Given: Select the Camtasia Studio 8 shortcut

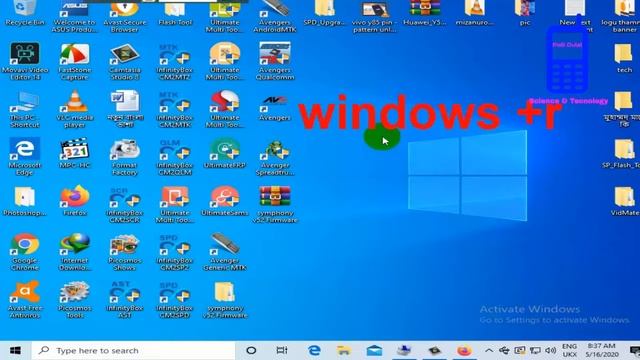Looking at the screenshot, I should (124, 60).
